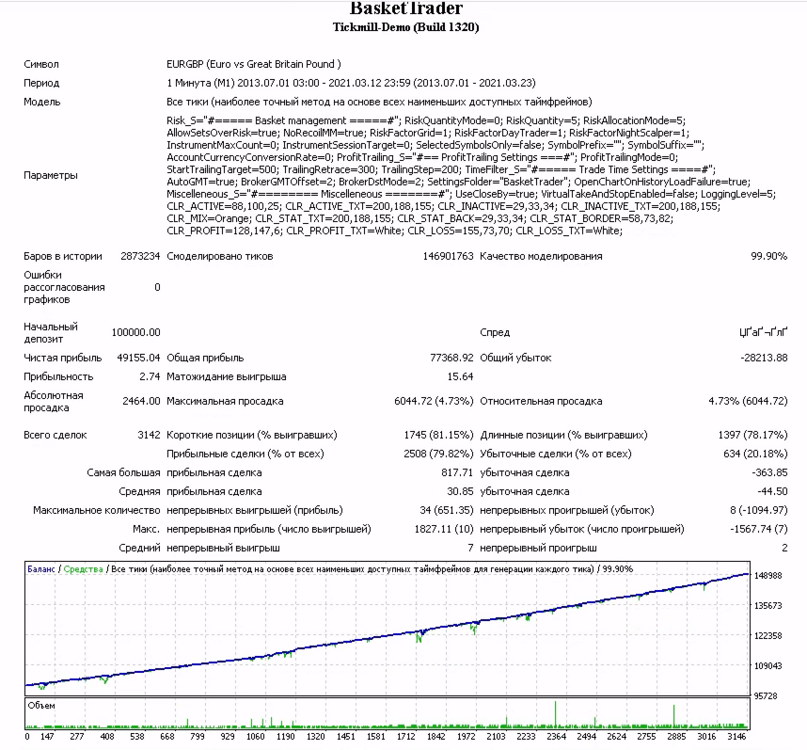Click the loss trades value '634 (20.18%)'

(x=756, y=454)
